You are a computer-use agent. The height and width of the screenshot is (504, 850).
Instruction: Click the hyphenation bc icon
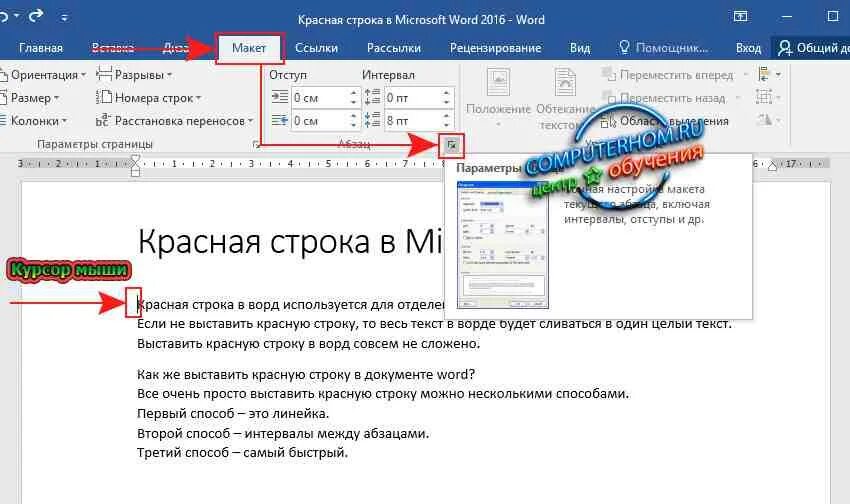click(x=103, y=120)
